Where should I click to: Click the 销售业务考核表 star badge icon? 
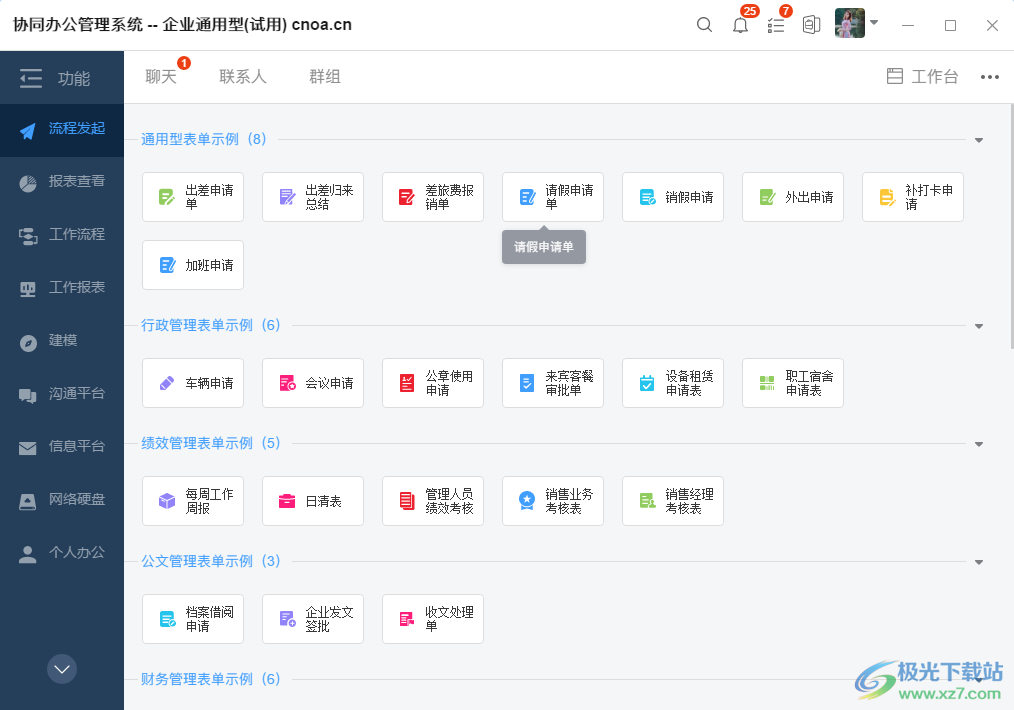(527, 500)
